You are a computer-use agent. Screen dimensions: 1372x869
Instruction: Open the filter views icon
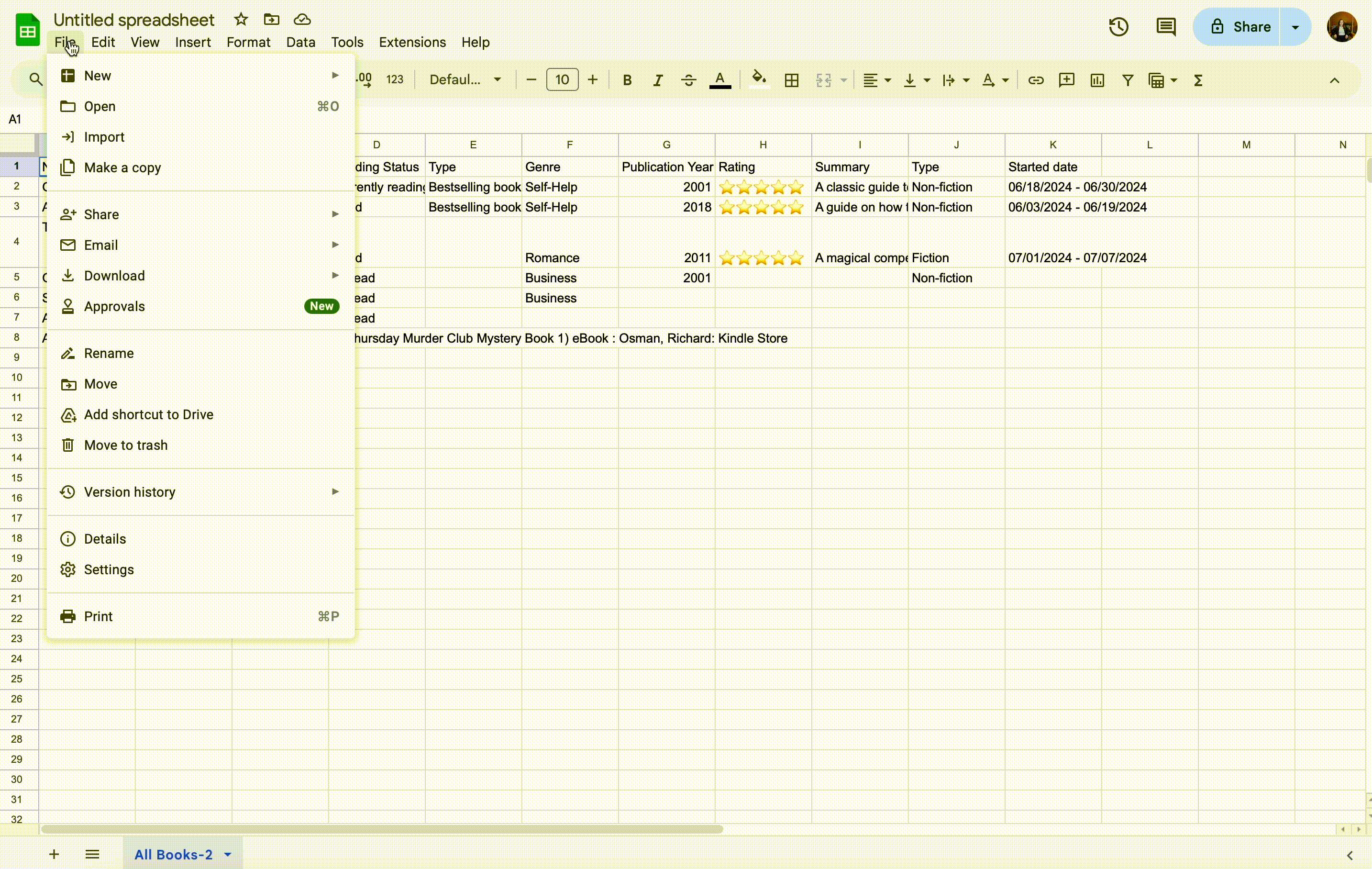point(1162,80)
